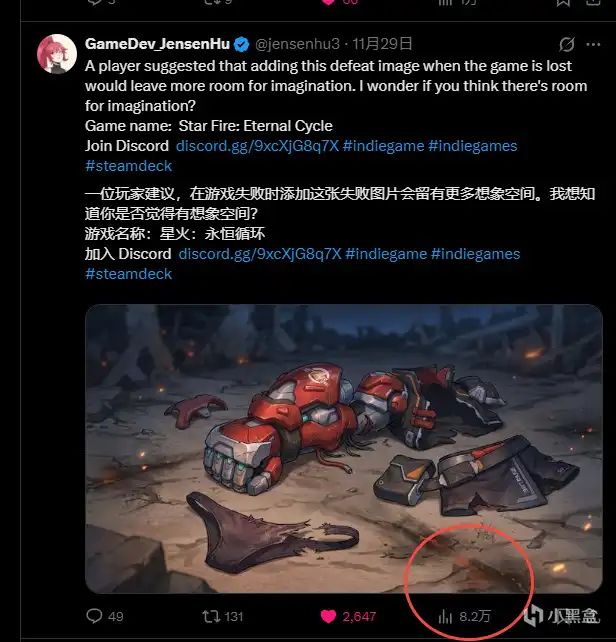616x642 pixels.
Task: Select the #indiegames hashtag on the Chinese line
Action: click(476, 254)
